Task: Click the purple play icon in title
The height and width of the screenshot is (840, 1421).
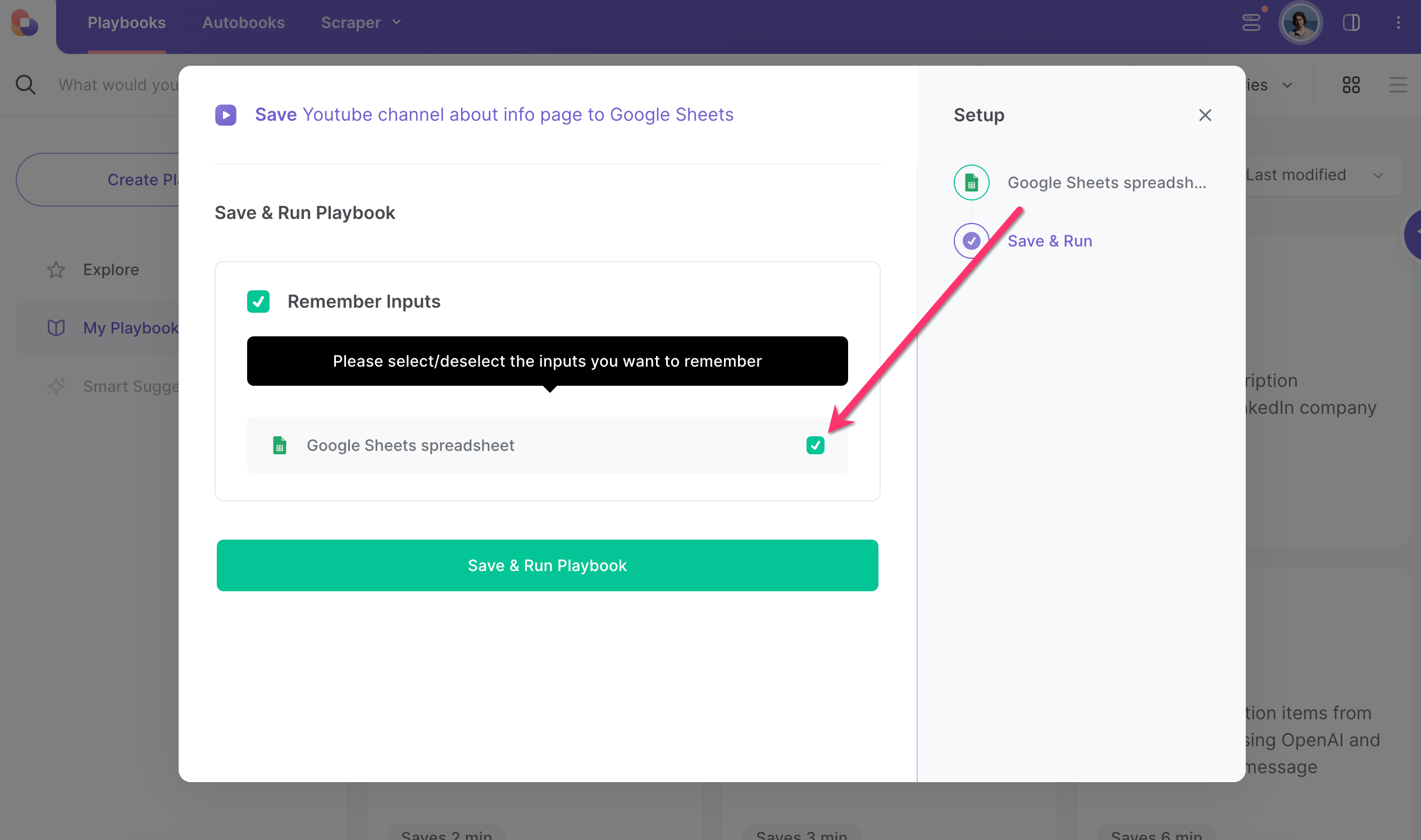Action: 226,115
